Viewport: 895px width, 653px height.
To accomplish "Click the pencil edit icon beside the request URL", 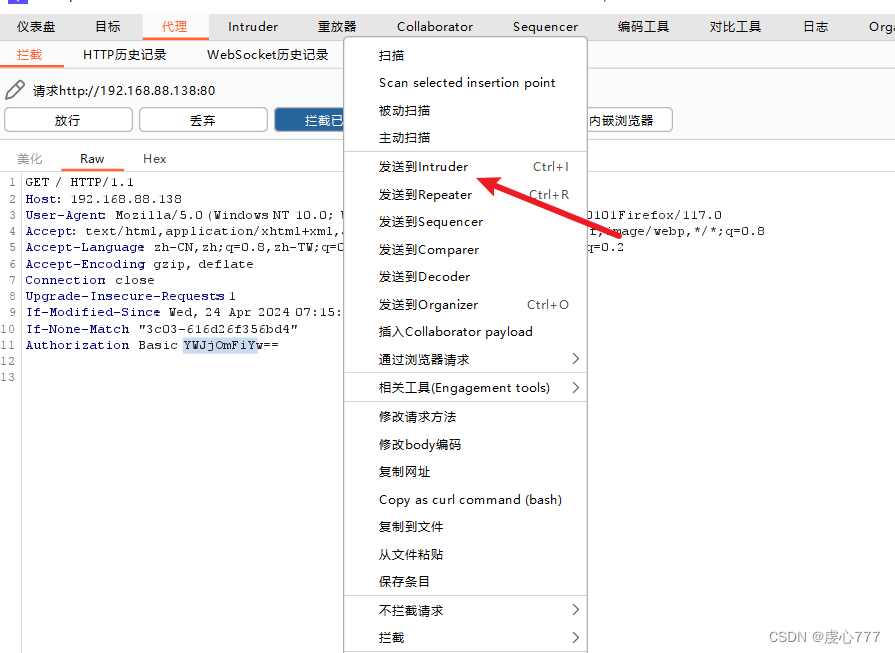I will pyautogui.click(x=15, y=88).
